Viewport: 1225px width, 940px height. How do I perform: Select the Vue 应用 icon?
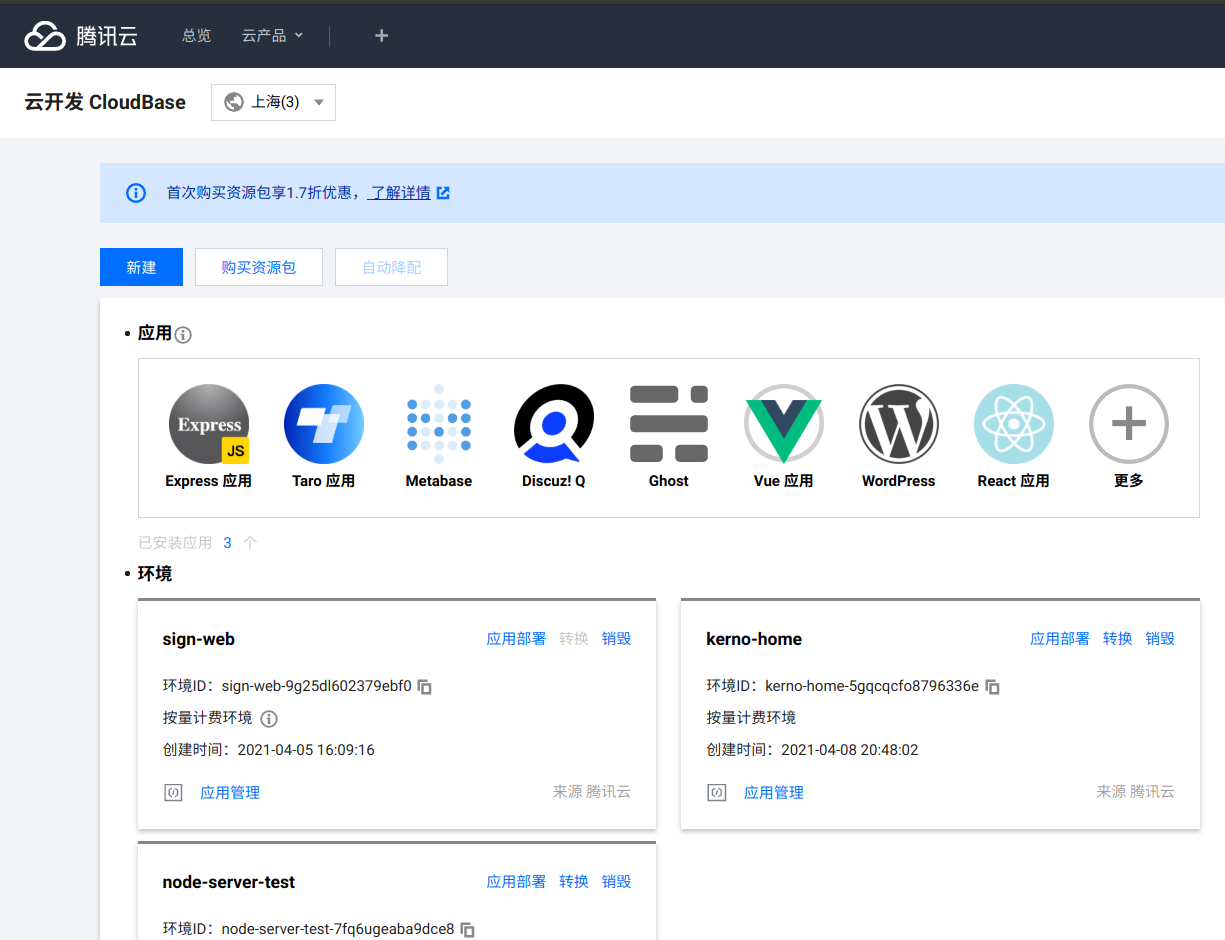(x=784, y=424)
